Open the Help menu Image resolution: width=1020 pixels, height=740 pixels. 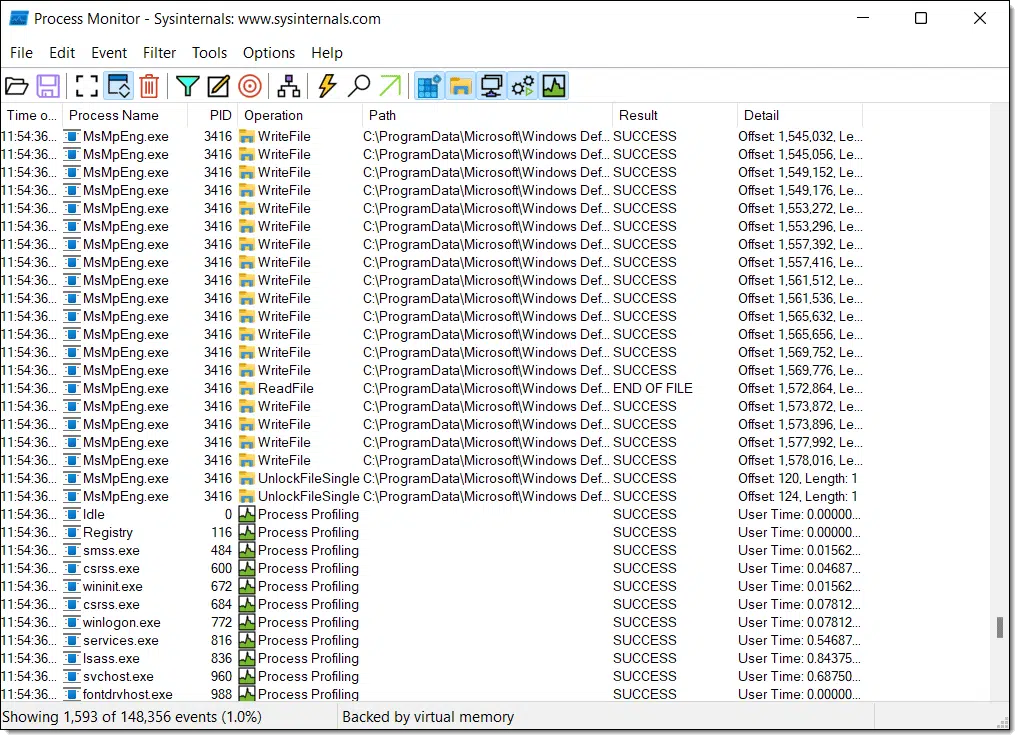tap(327, 53)
